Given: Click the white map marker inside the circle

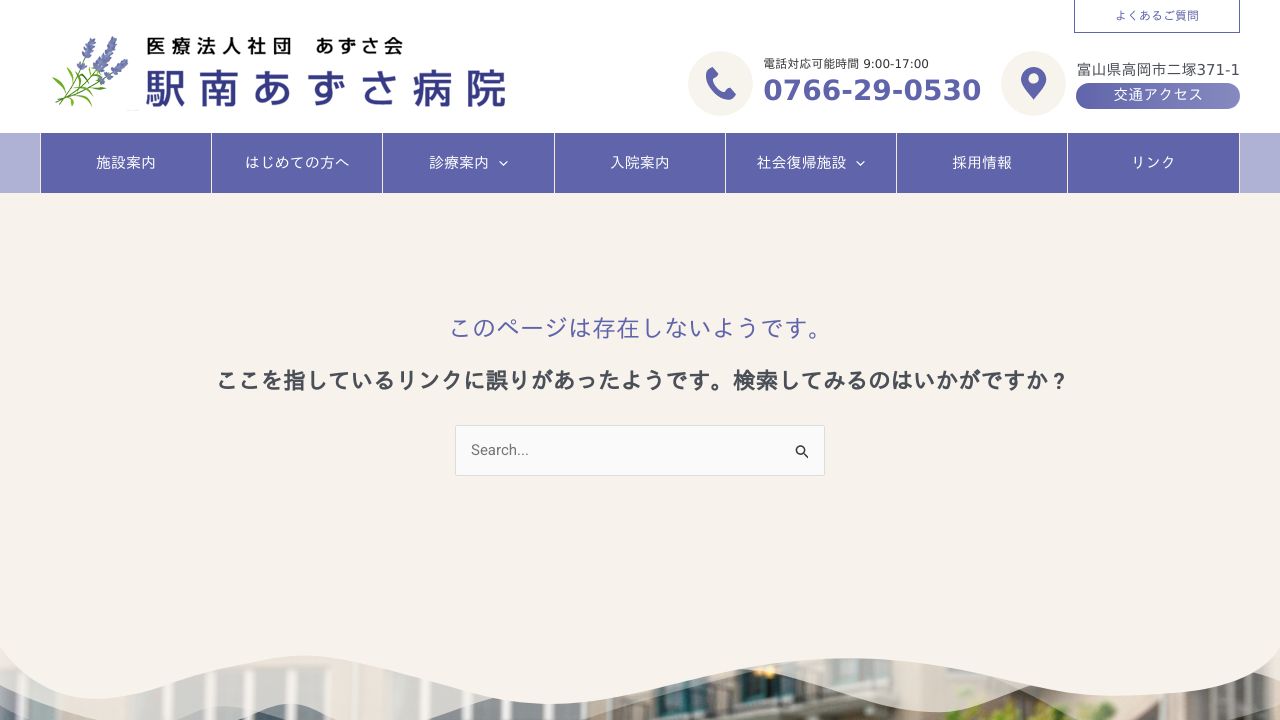Looking at the screenshot, I should pyautogui.click(x=1033, y=83).
